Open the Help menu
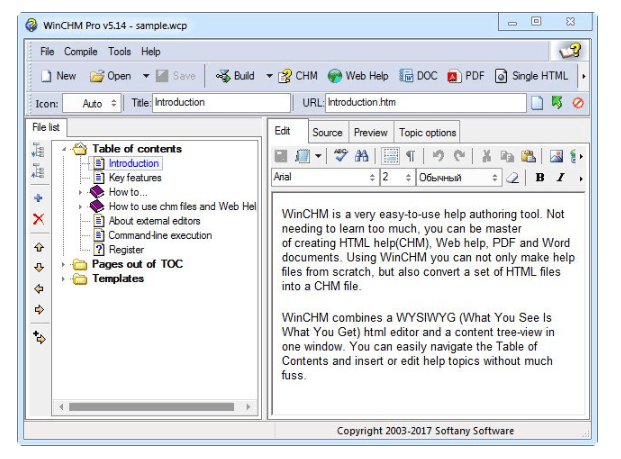621x459 pixels. coord(151,51)
